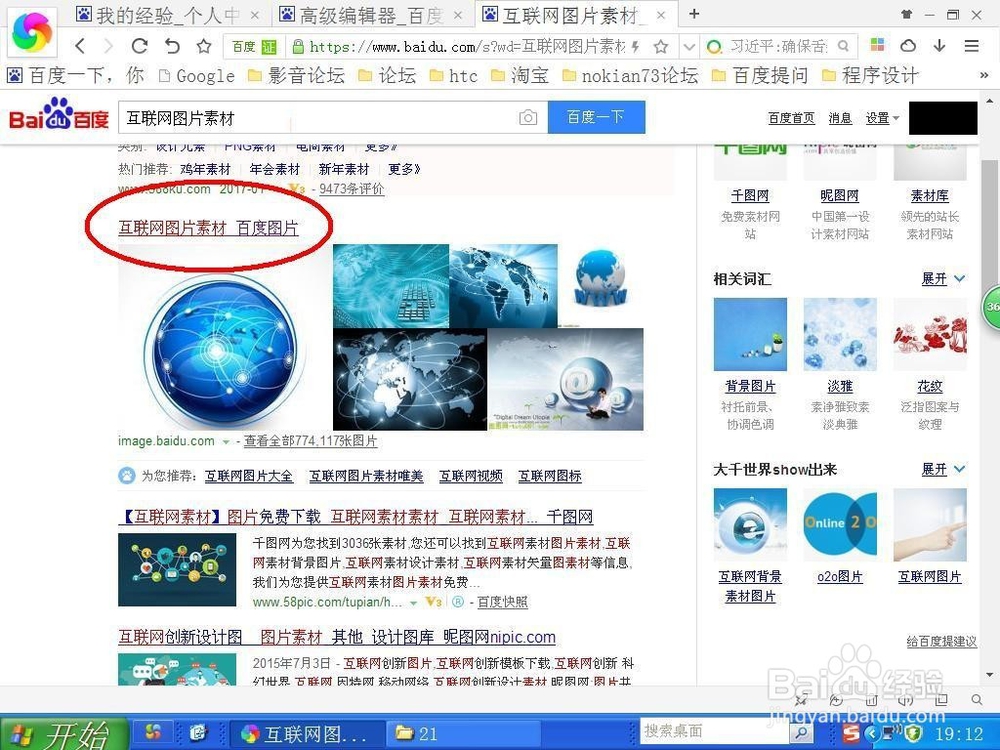Click the 更多» link after 新年素材
This screenshot has height=750, width=1000.
(404, 170)
